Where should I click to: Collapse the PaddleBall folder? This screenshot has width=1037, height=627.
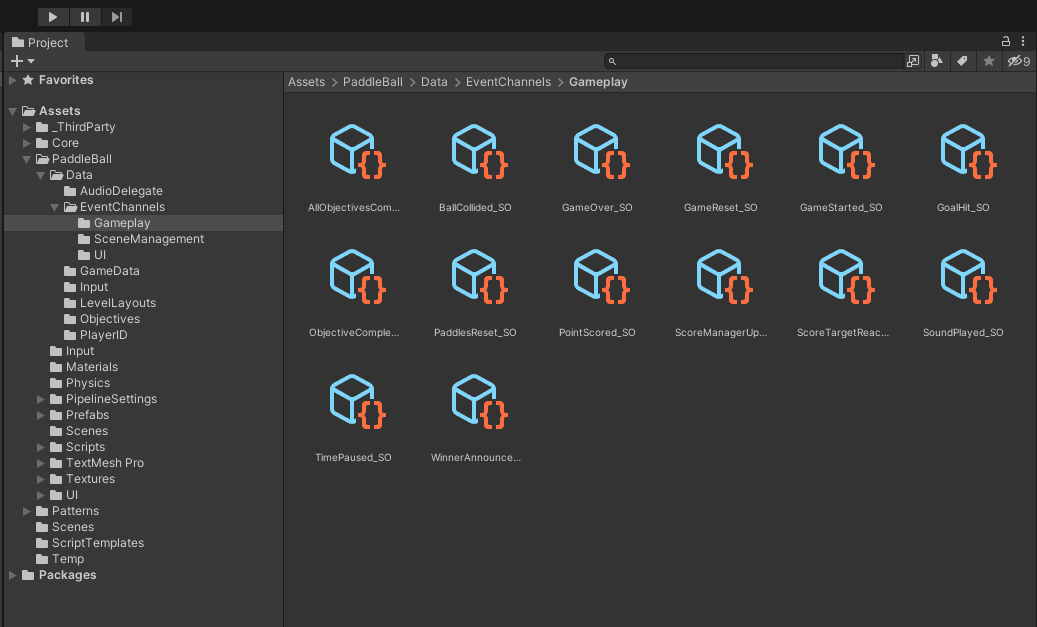point(27,159)
